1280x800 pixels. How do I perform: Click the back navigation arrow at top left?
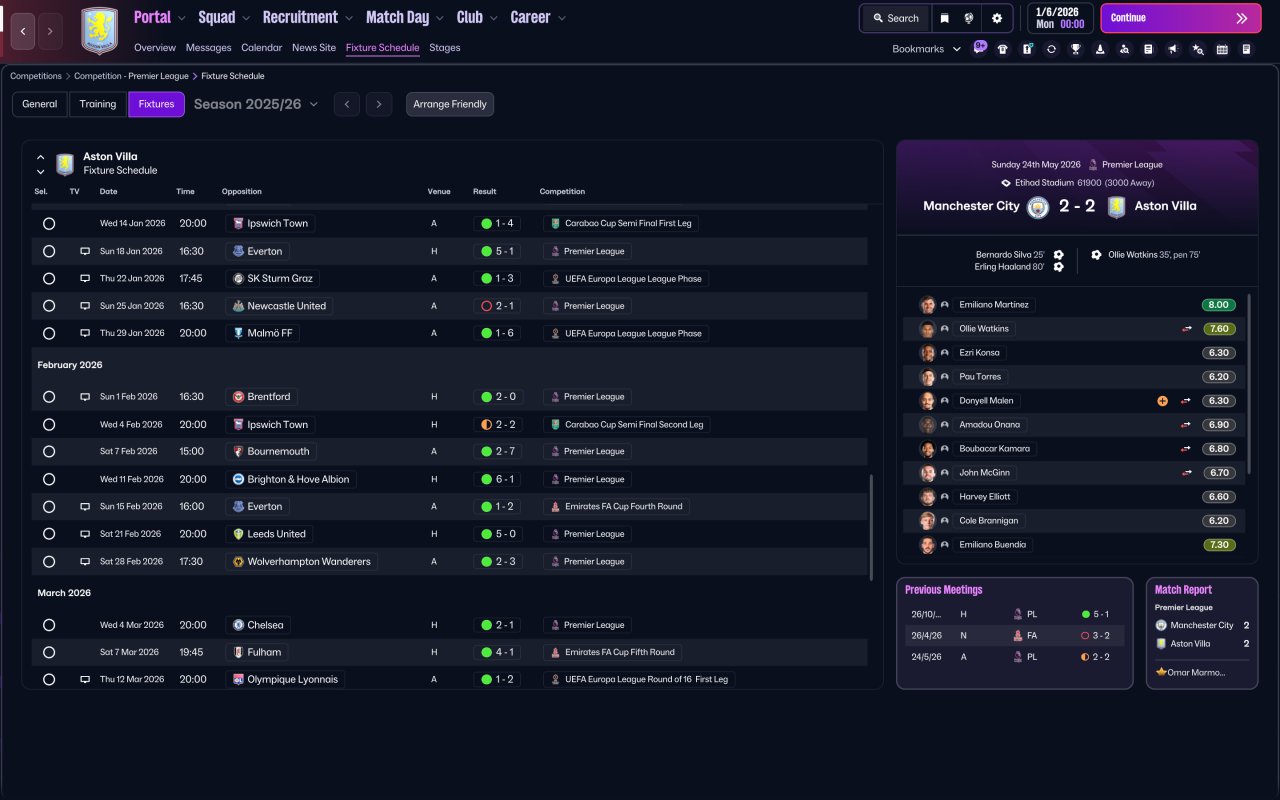24,31
